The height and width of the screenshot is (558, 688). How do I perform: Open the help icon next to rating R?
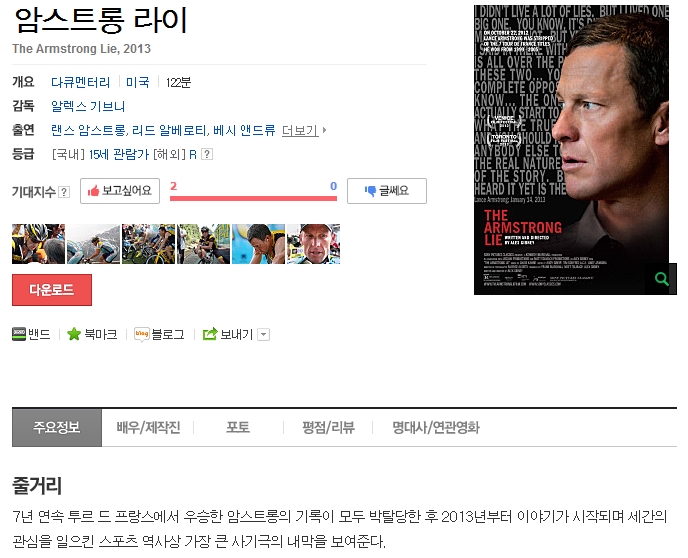pos(207,154)
